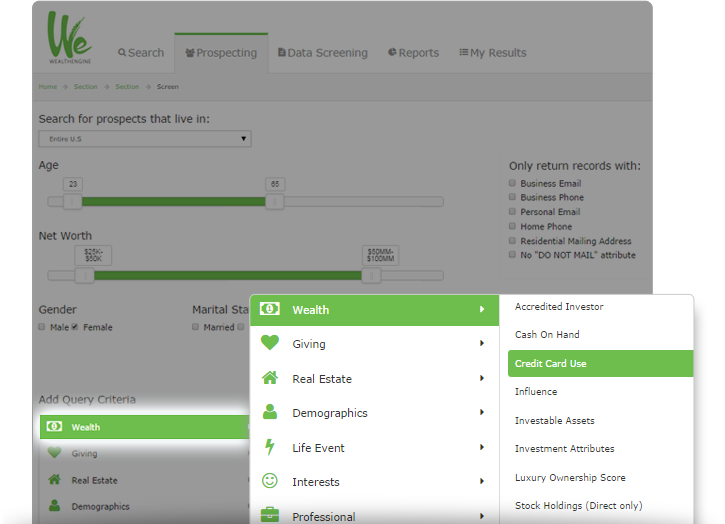Uncheck the Female gender checkbox
The image size is (725, 524).
[x=75, y=327]
